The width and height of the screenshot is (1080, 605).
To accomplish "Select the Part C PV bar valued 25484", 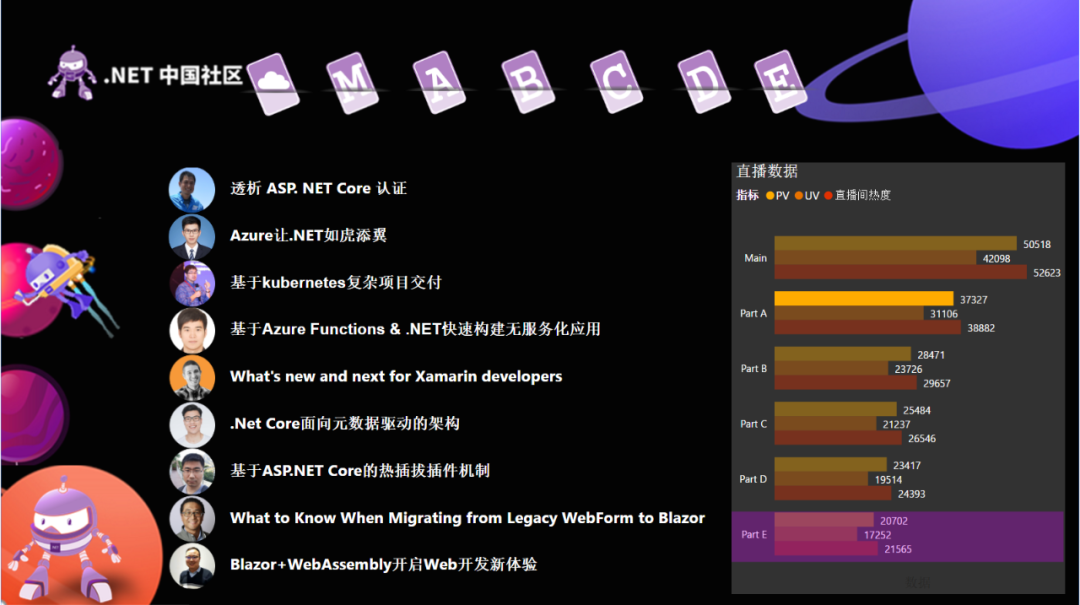I will (x=835, y=409).
